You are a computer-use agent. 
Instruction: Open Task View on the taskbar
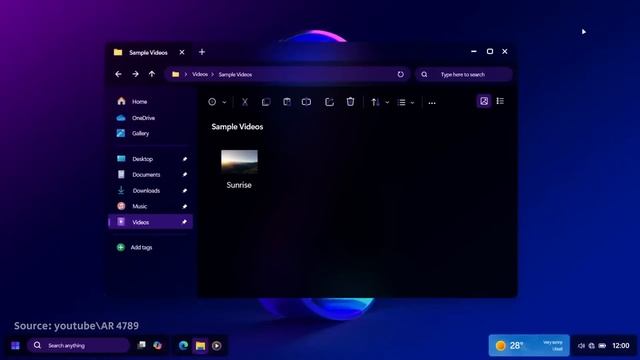[142, 345]
